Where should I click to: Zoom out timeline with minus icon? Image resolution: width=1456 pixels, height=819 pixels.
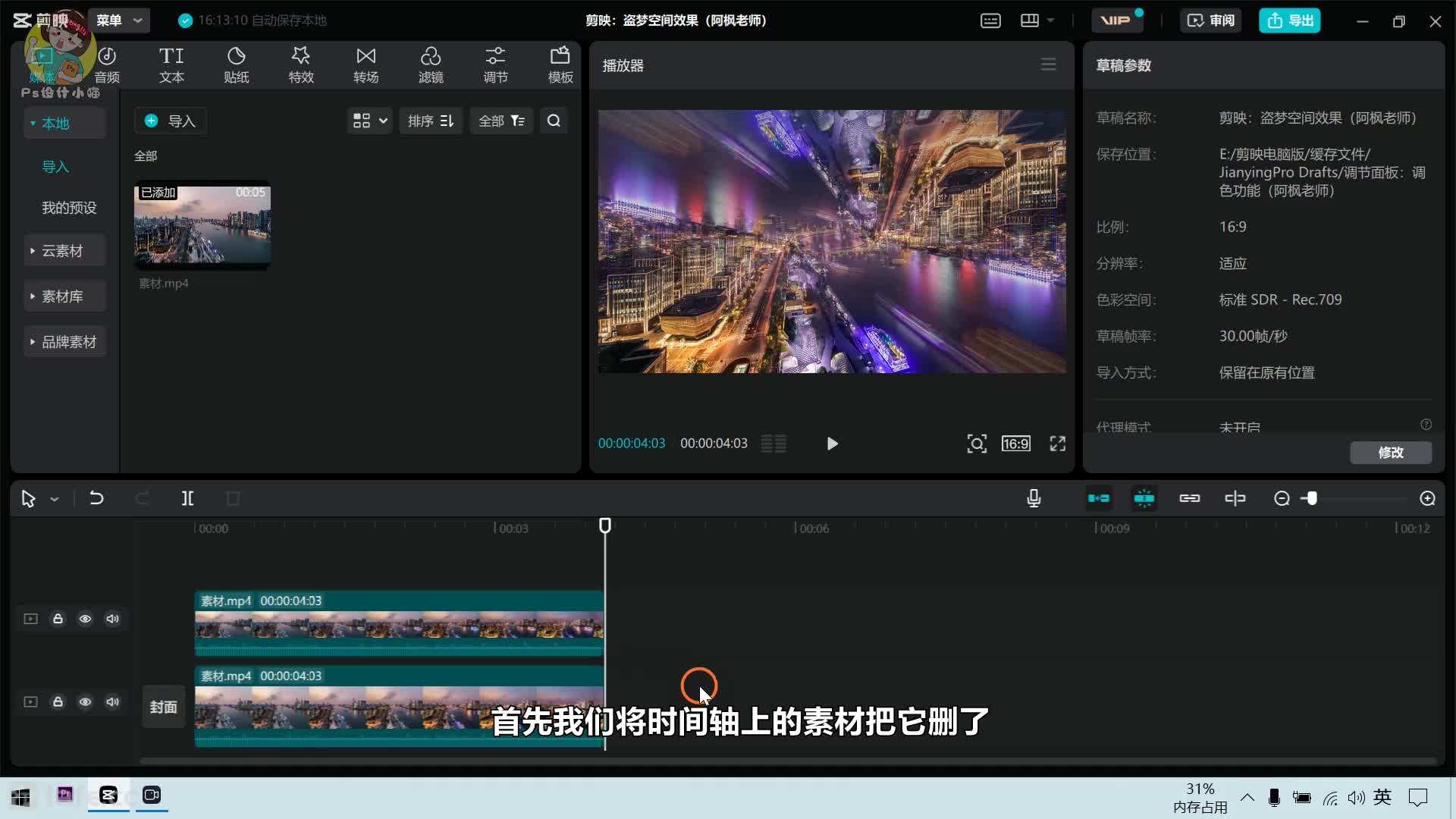1282,498
